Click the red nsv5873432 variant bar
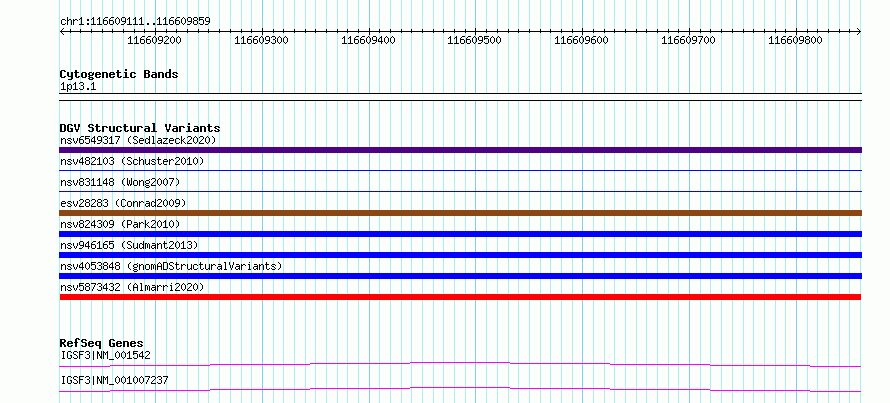 [x=460, y=297]
